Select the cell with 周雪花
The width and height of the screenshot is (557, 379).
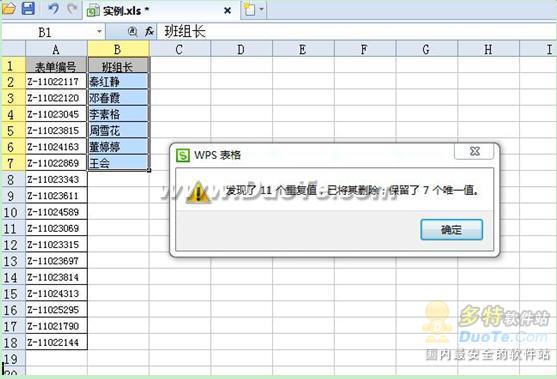click(118, 130)
